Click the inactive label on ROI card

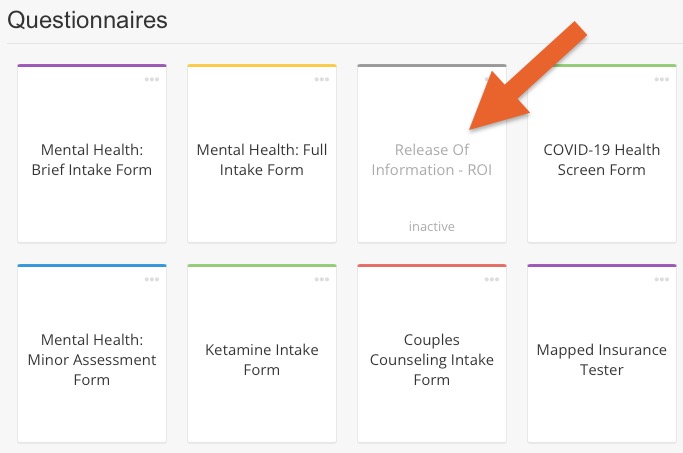click(x=432, y=226)
